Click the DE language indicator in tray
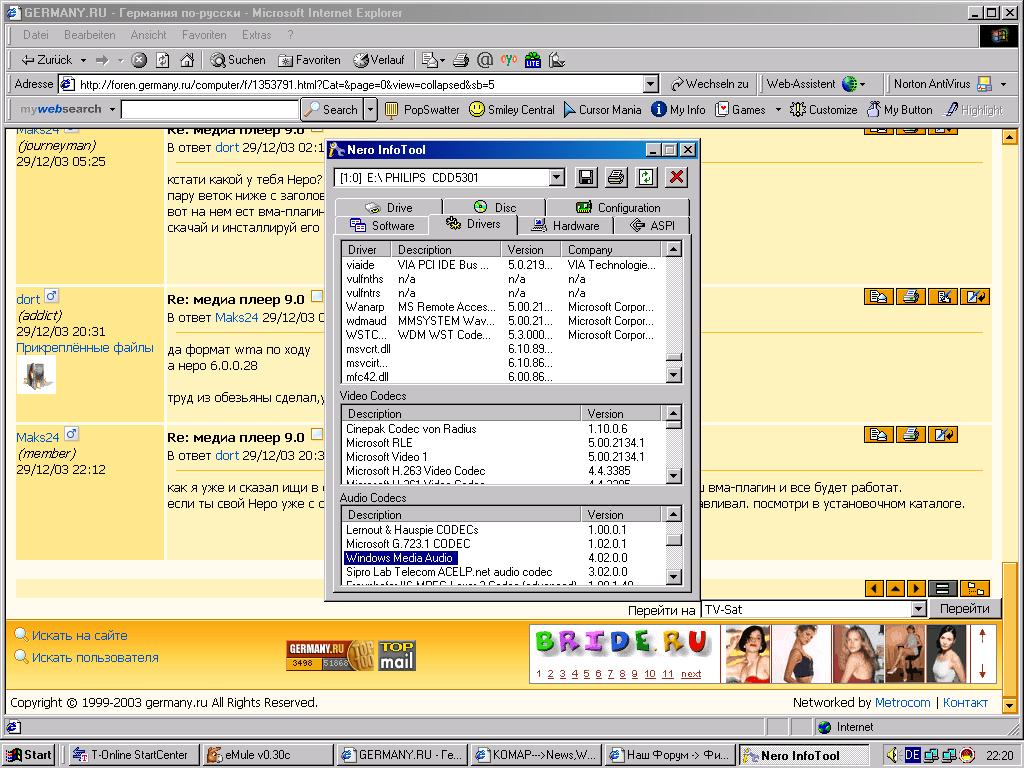Viewport: 1024px width, 768px height. [x=912, y=755]
